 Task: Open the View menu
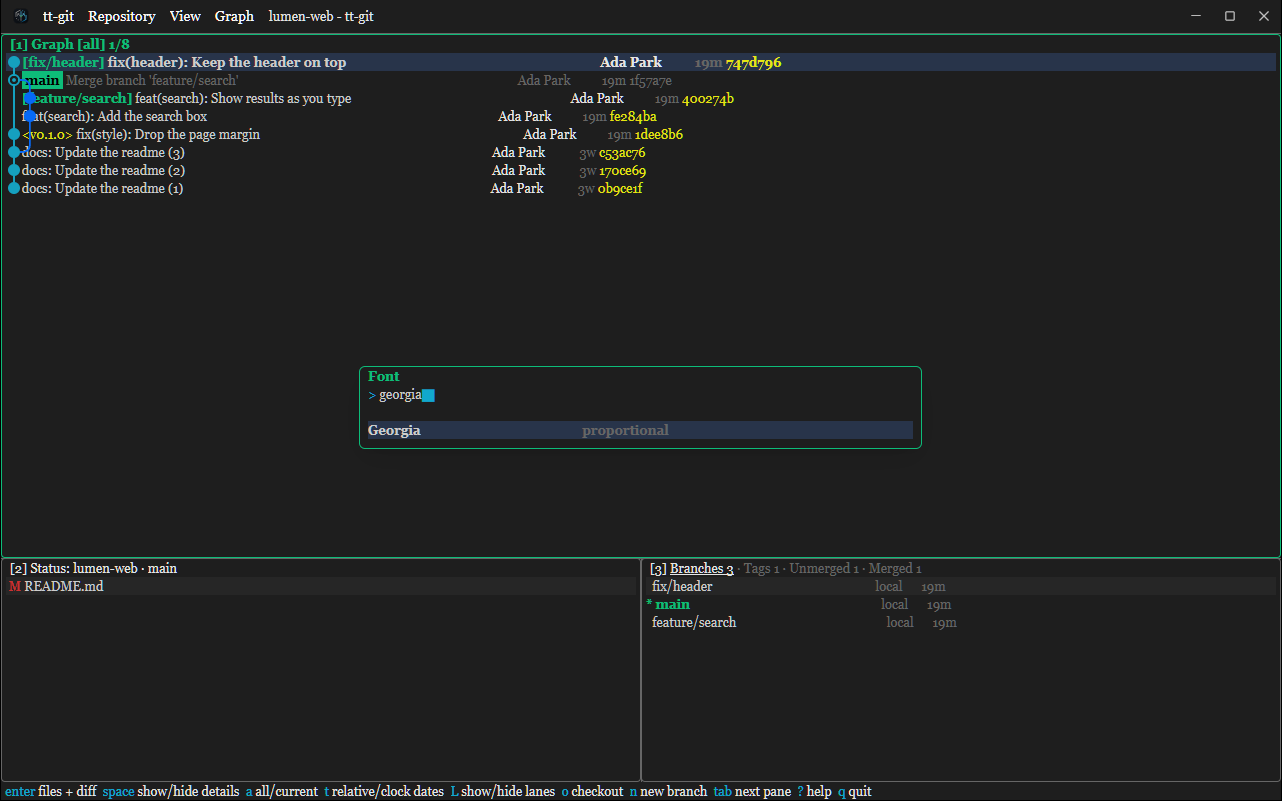coord(185,16)
